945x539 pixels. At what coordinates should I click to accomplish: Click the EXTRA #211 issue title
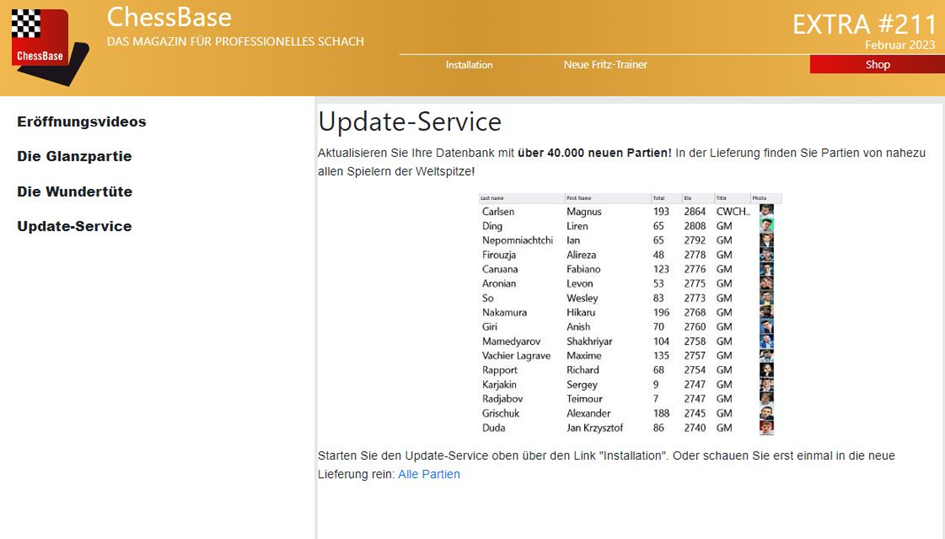tap(863, 24)
